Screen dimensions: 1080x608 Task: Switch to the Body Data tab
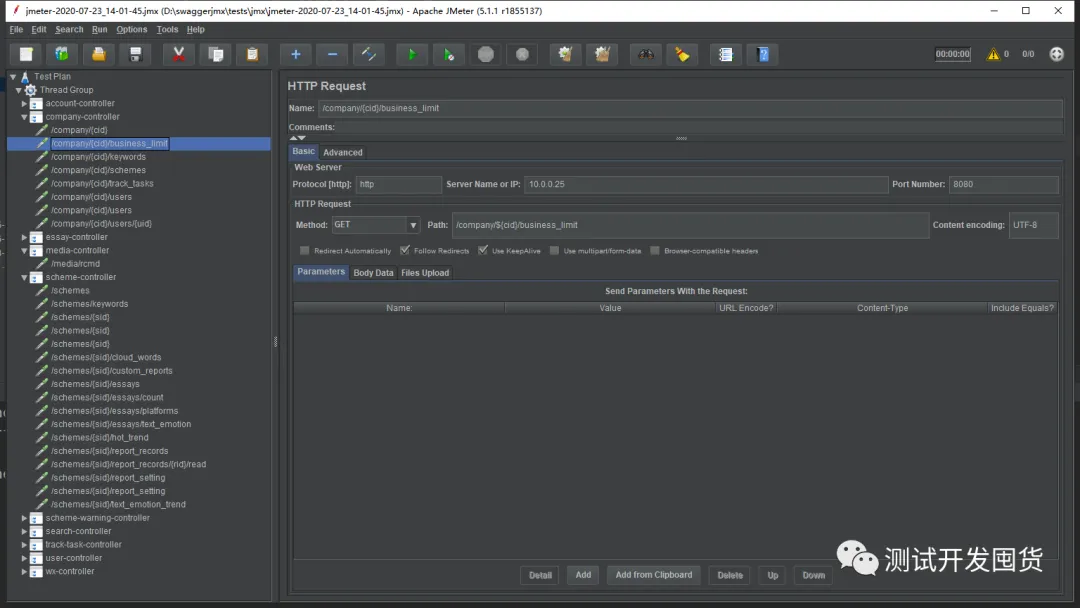pos(373,273)
